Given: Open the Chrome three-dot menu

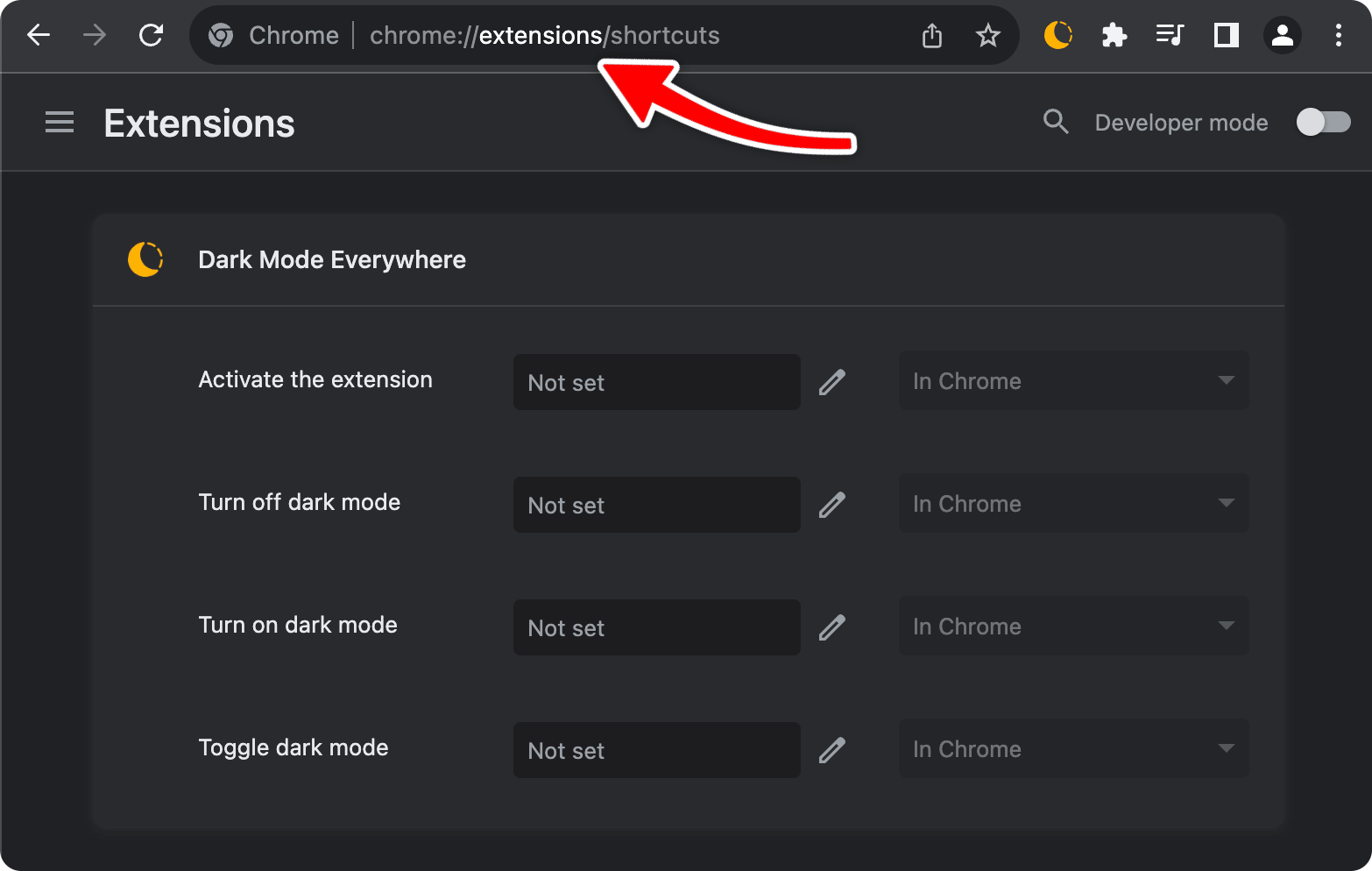Looking at the screenshot, I should tap(1338, 35).
